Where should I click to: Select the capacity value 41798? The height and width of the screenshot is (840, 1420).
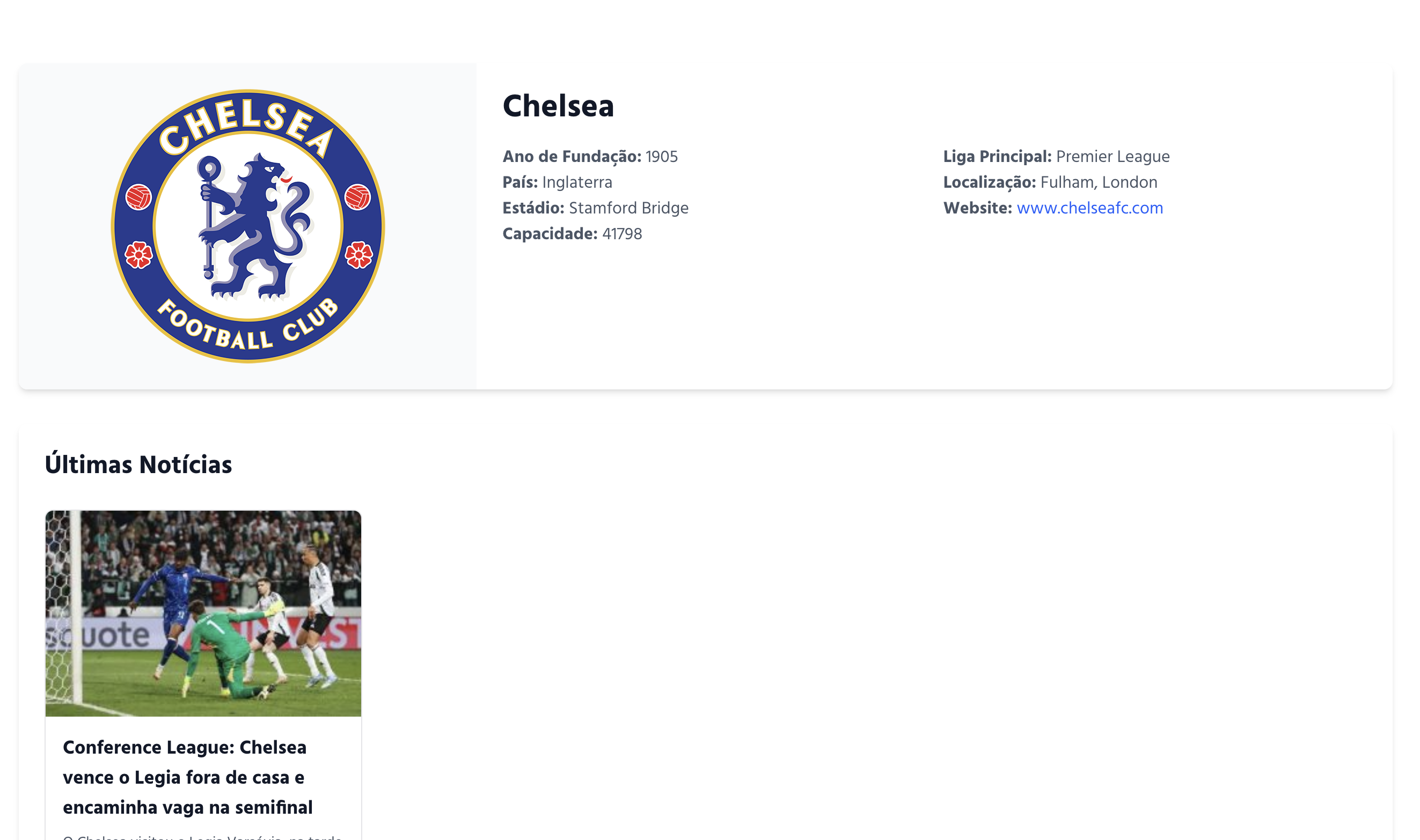(621, 234)
